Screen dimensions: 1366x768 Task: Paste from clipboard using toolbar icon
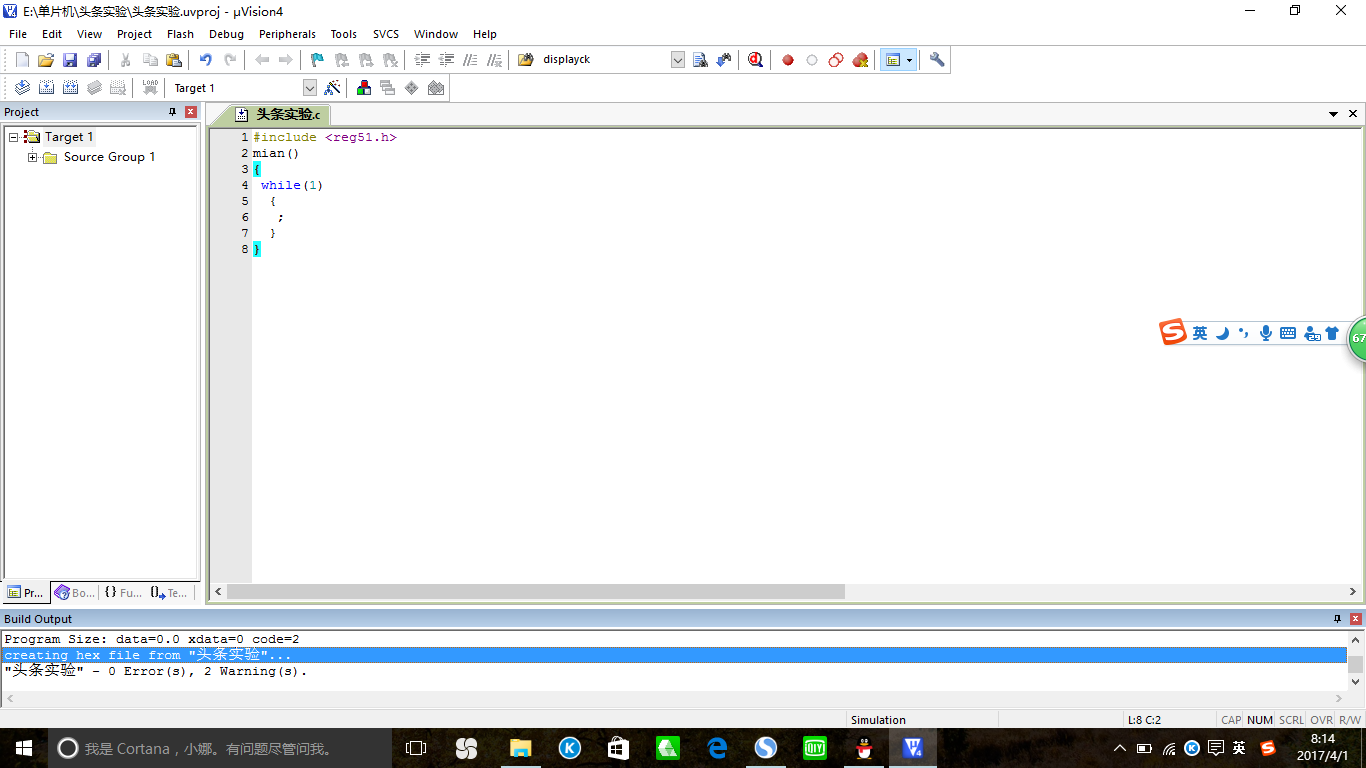pos(173,60)
